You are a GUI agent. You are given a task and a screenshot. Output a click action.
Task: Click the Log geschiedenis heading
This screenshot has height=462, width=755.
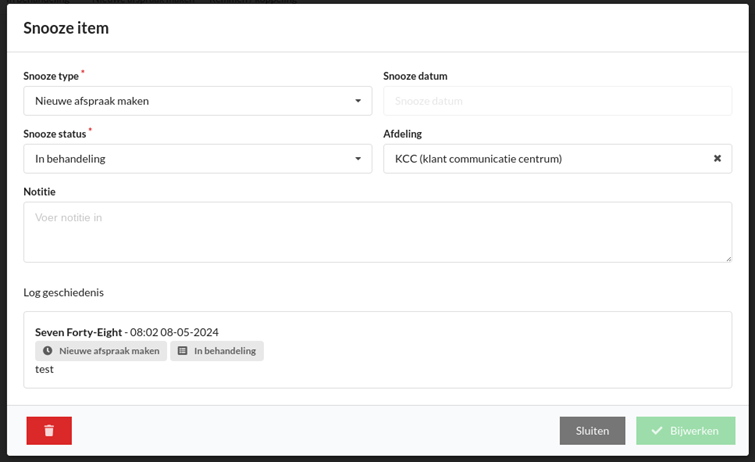tap(64, 292)
